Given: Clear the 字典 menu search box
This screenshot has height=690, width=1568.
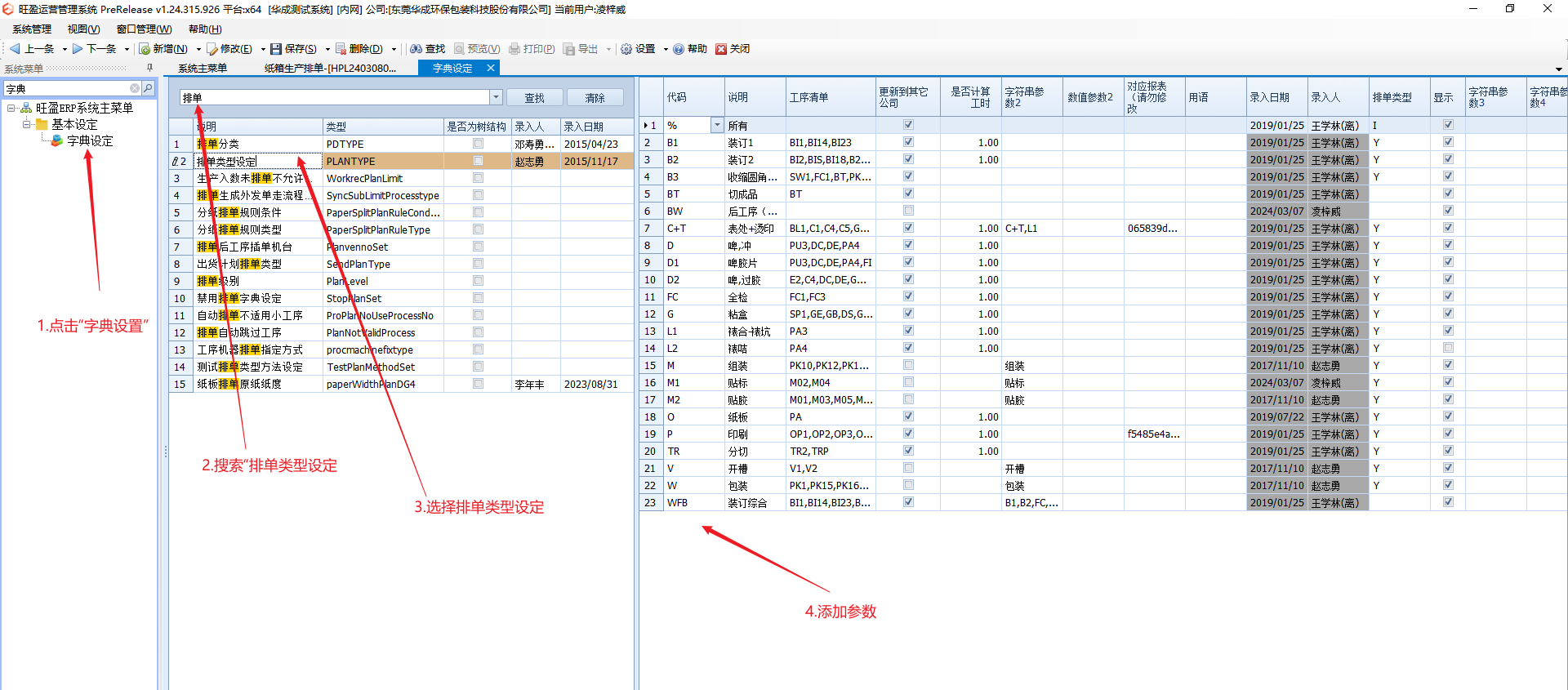Looking at the screenshot, I should 135,88.
